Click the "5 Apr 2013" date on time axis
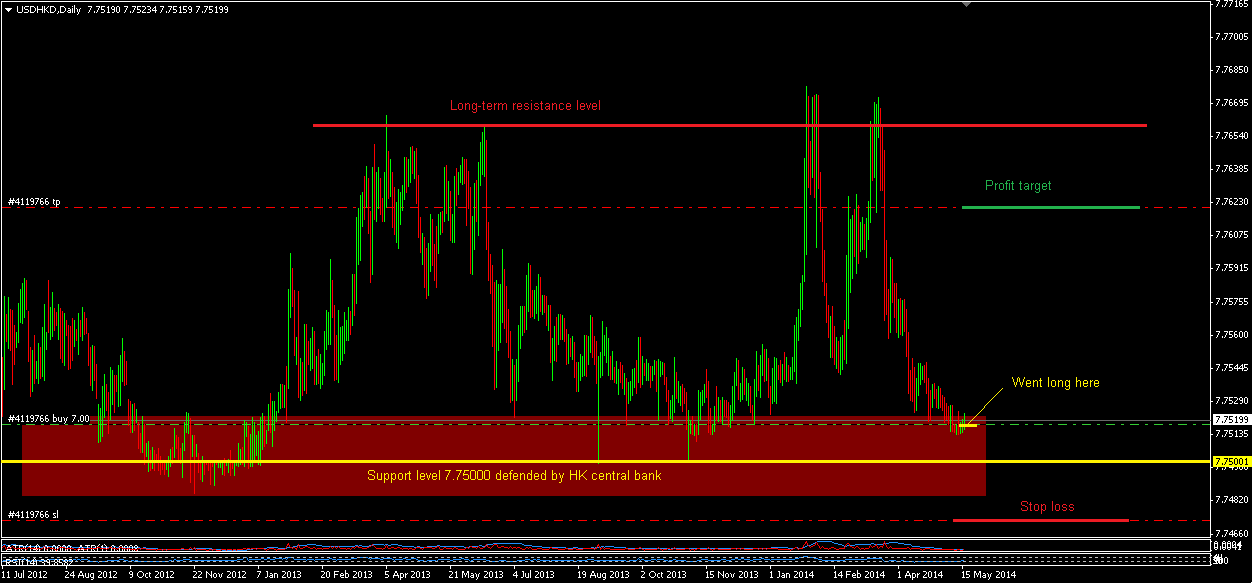Image resolution: width=1252 pixels, height=583 pixels. point(408,575)
